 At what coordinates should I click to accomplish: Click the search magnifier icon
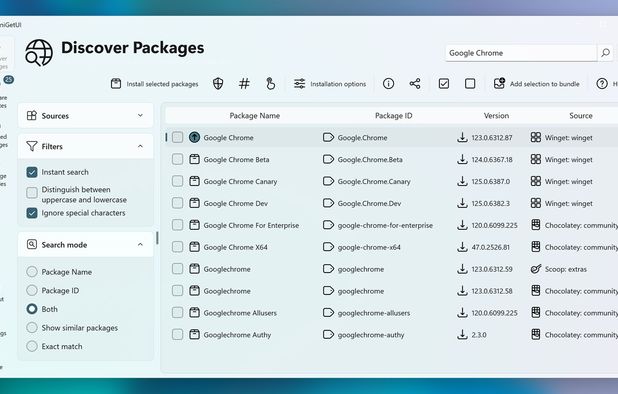point(605,52)
